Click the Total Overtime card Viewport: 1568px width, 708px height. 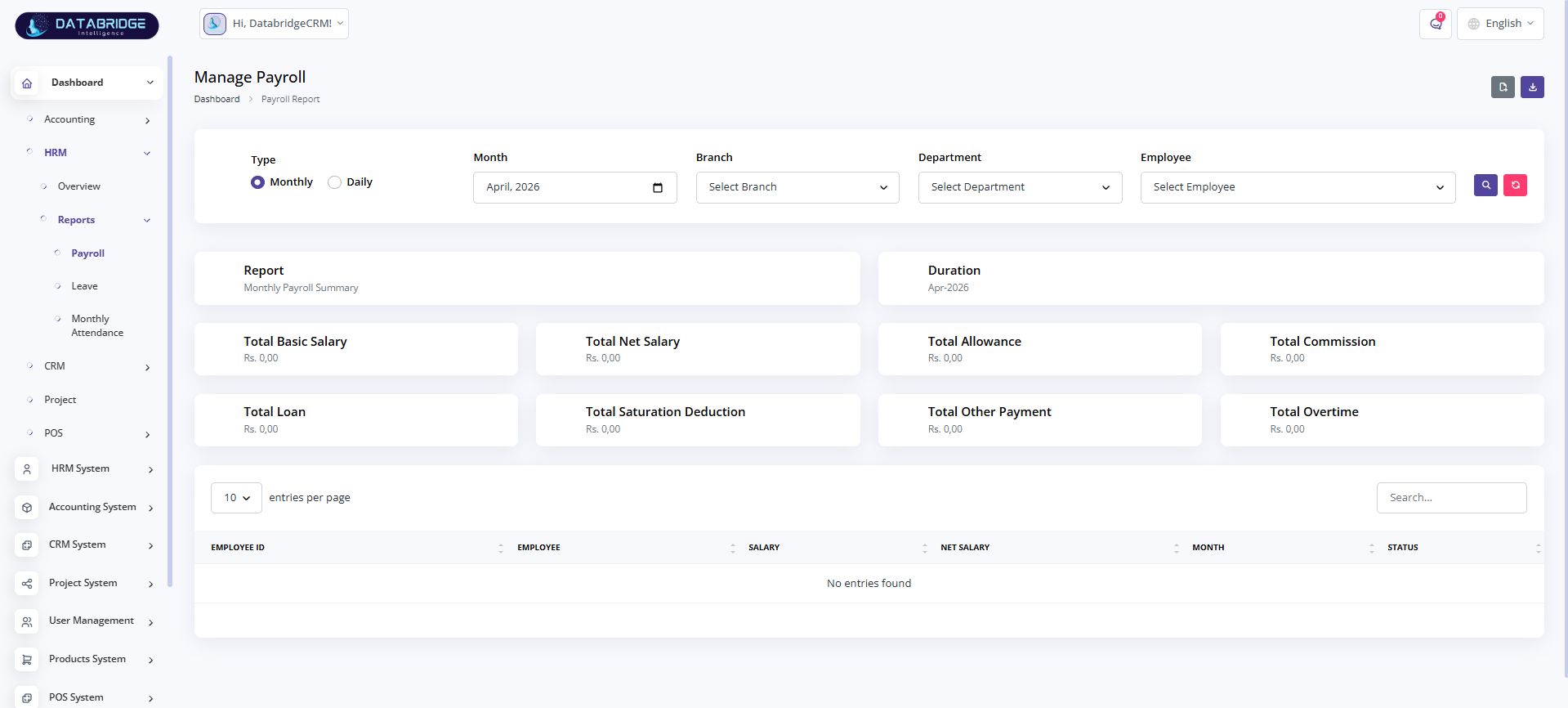click(x=1382, y=420)
